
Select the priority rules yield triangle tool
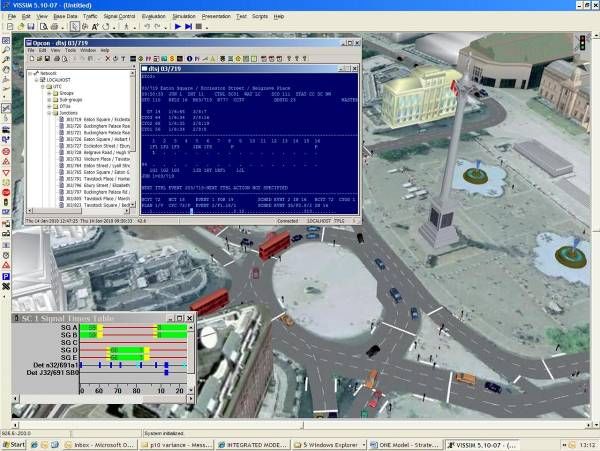click(6, 173)
